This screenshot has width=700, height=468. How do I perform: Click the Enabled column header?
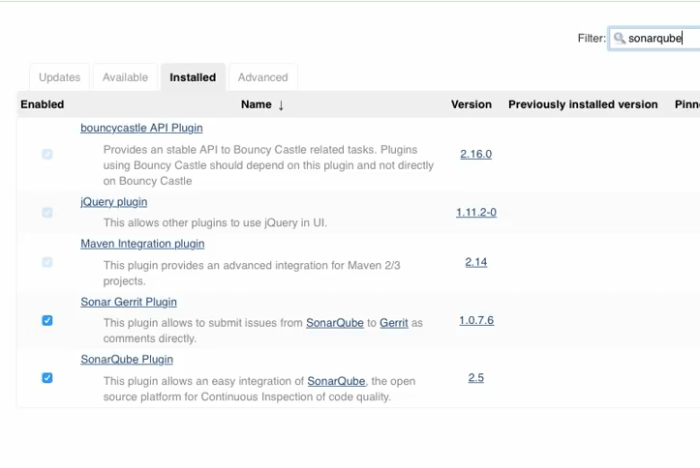click(42, 104)
